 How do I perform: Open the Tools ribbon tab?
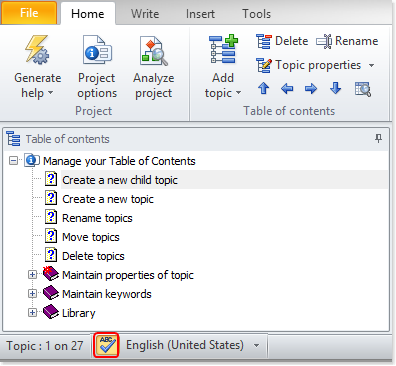point(256,14)
